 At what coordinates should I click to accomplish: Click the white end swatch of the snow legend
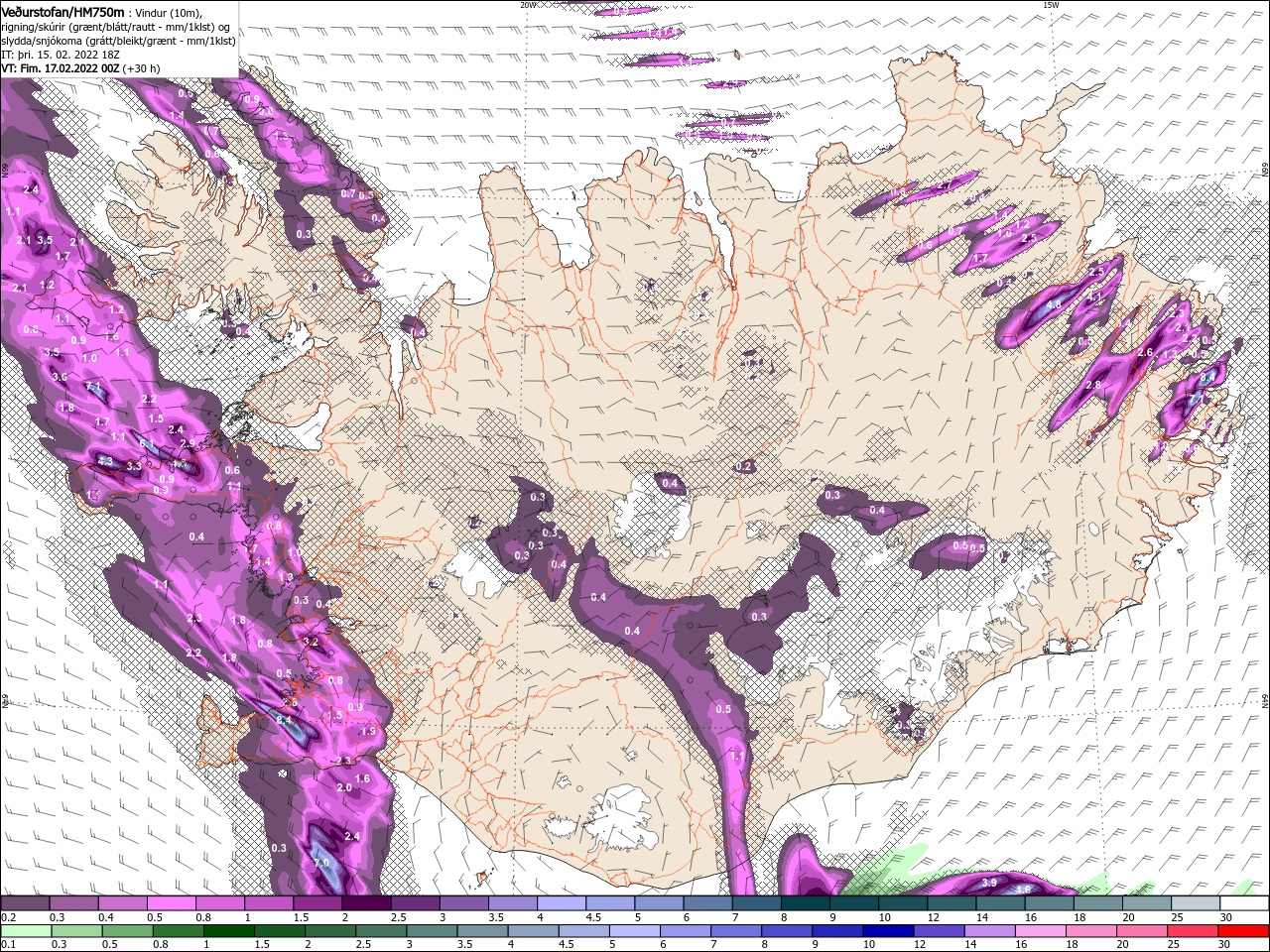pyautogui.click(x=1244, y=903)
